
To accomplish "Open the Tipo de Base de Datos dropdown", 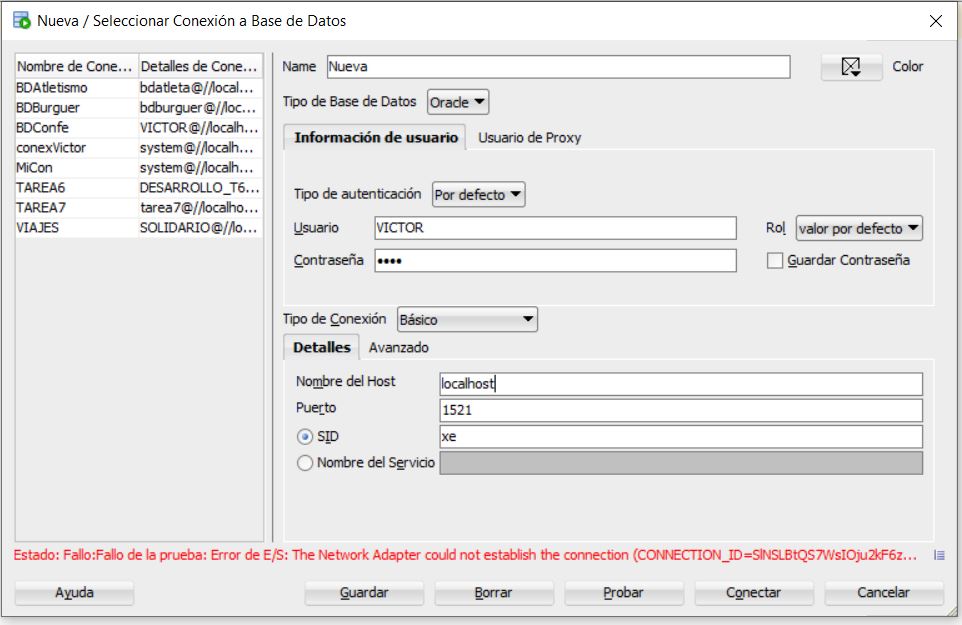I will click(x=458, y=102).
